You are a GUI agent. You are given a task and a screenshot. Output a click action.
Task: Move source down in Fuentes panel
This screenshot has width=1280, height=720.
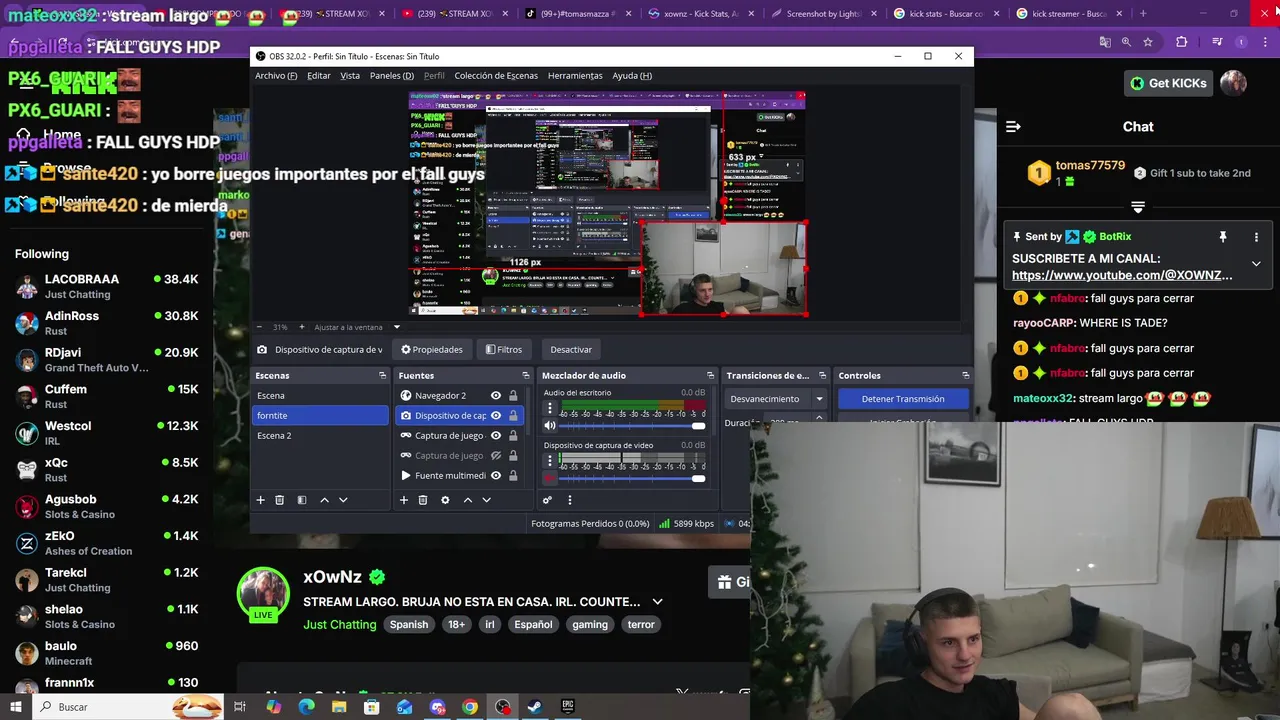click(x=486, y=500)
